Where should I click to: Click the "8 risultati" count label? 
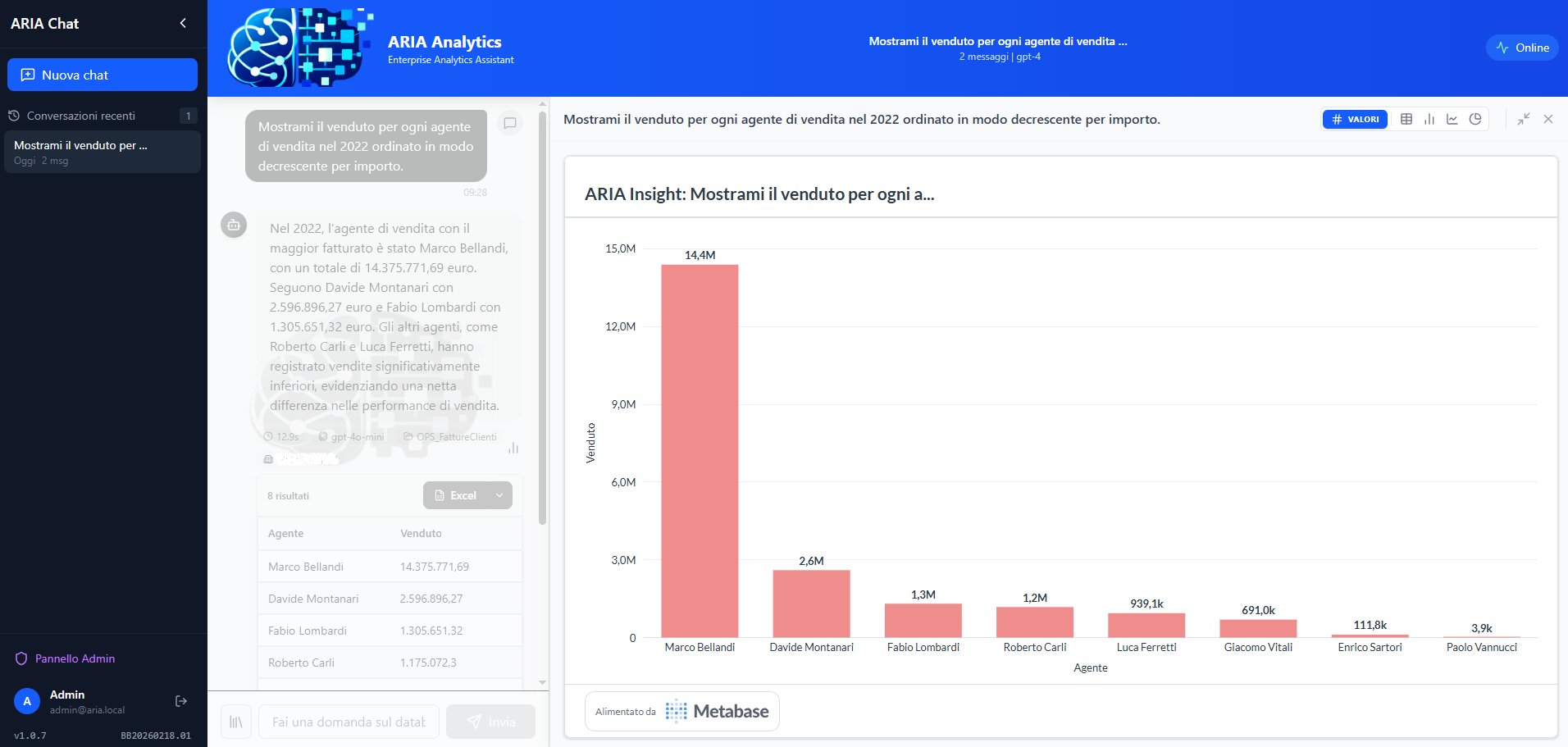click(288, 496)
